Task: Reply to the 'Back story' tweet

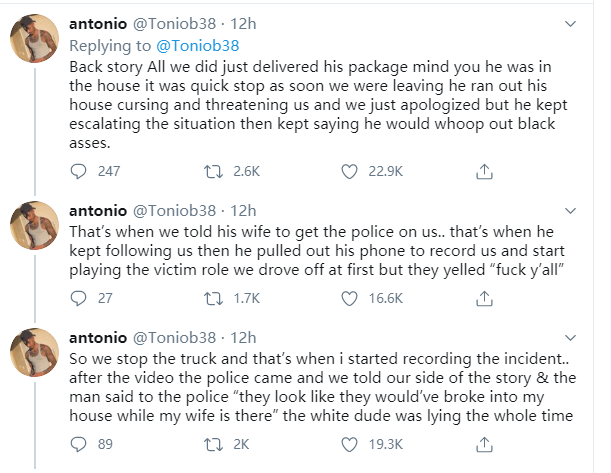Action: click(81, 171)
